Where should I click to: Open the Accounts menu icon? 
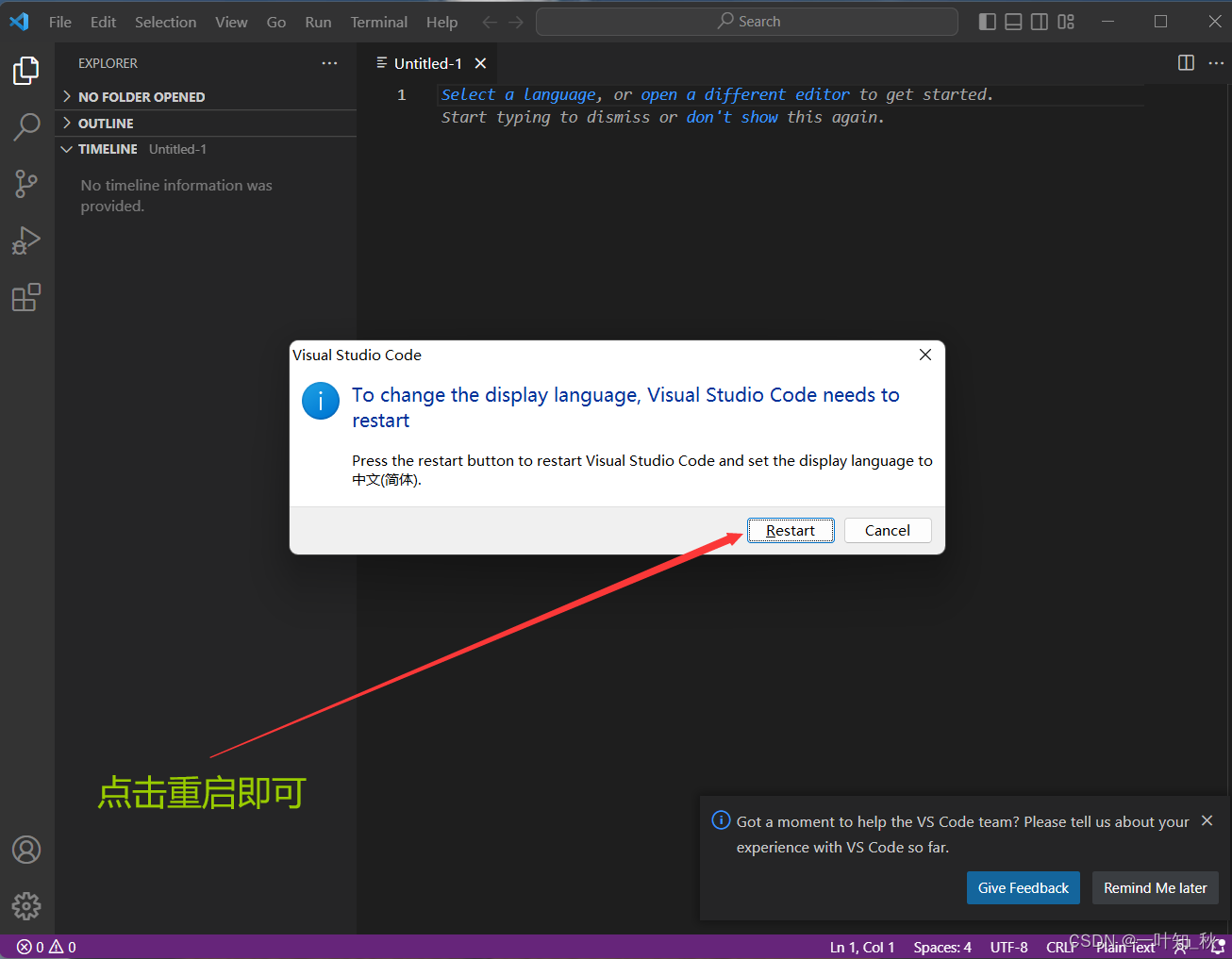[26, 850]
